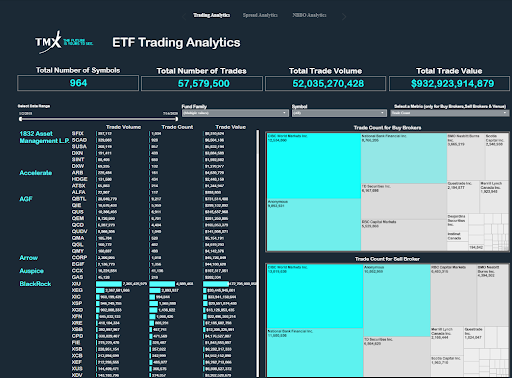
Task: Click TD Securities tile in Sell Broker treemap
Action: tap(397, 356)
